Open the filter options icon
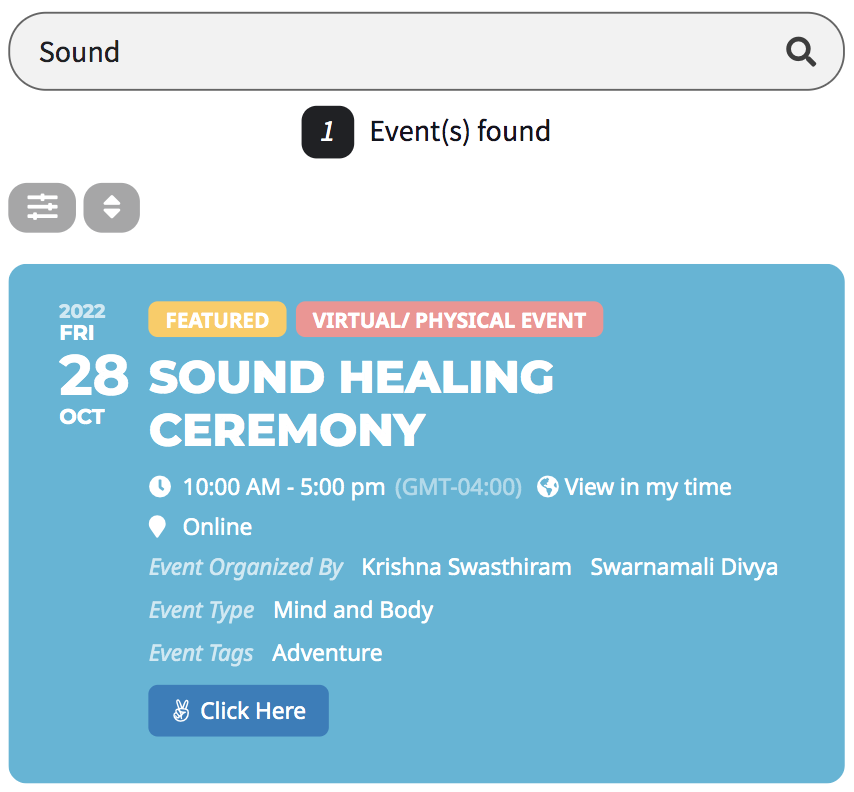 click(42, 207)
